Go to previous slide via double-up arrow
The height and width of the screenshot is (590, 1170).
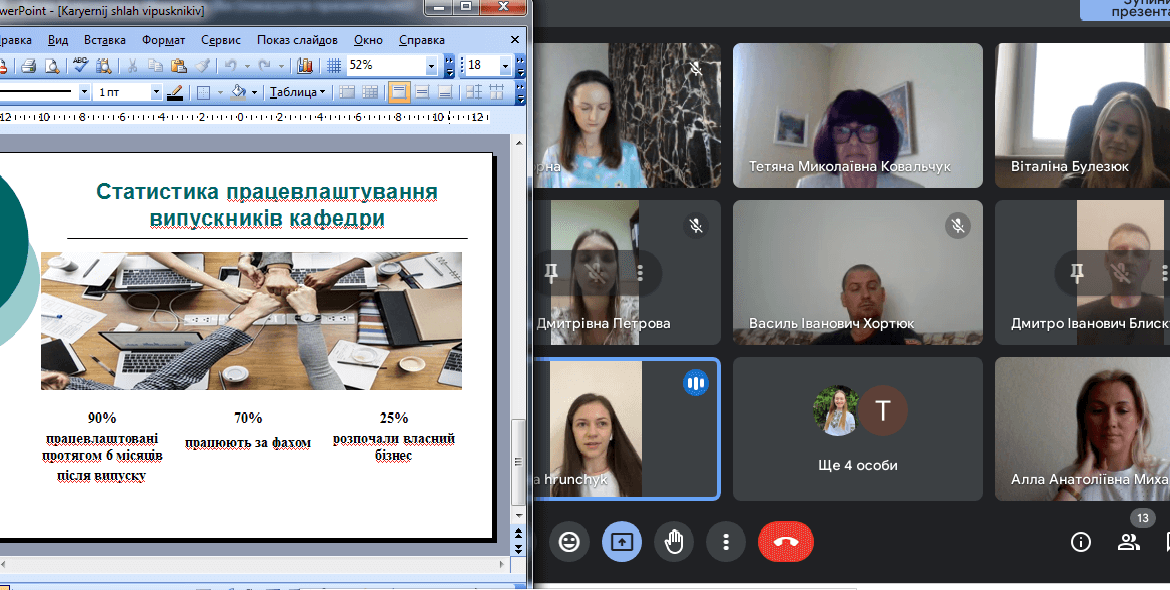point(519,533)
